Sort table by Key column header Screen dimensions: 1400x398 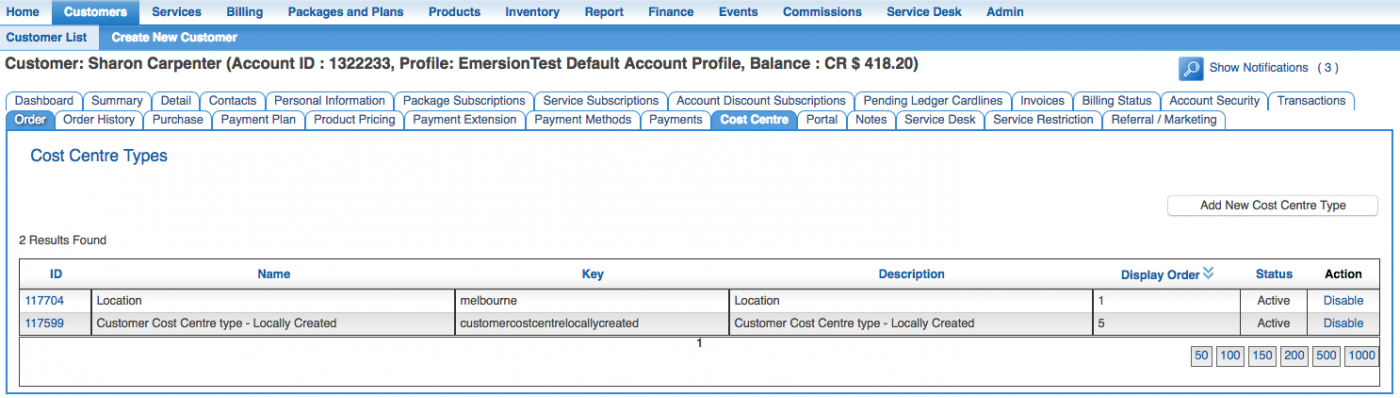point(593,274)
